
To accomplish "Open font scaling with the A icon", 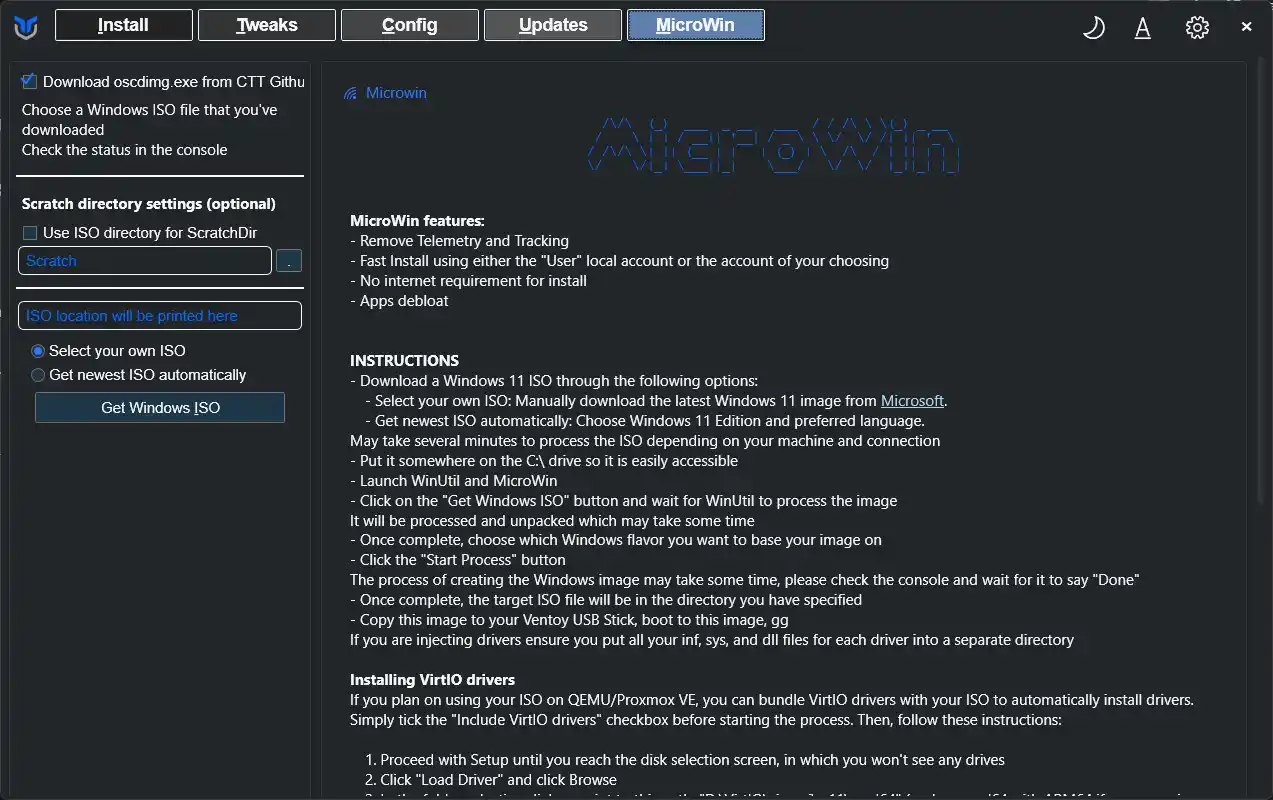I will (x=1142, y=28).
